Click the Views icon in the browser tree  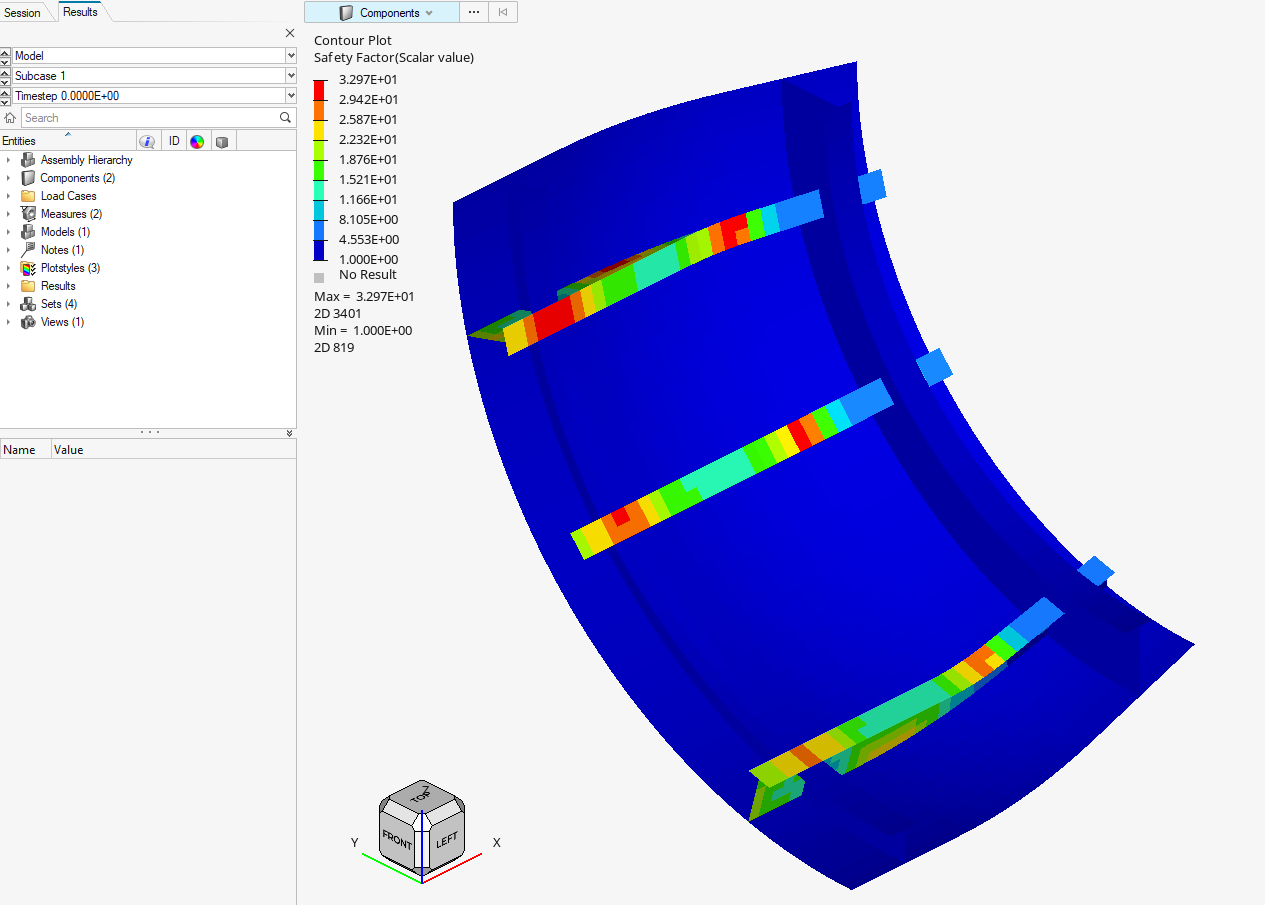(28, 321)
